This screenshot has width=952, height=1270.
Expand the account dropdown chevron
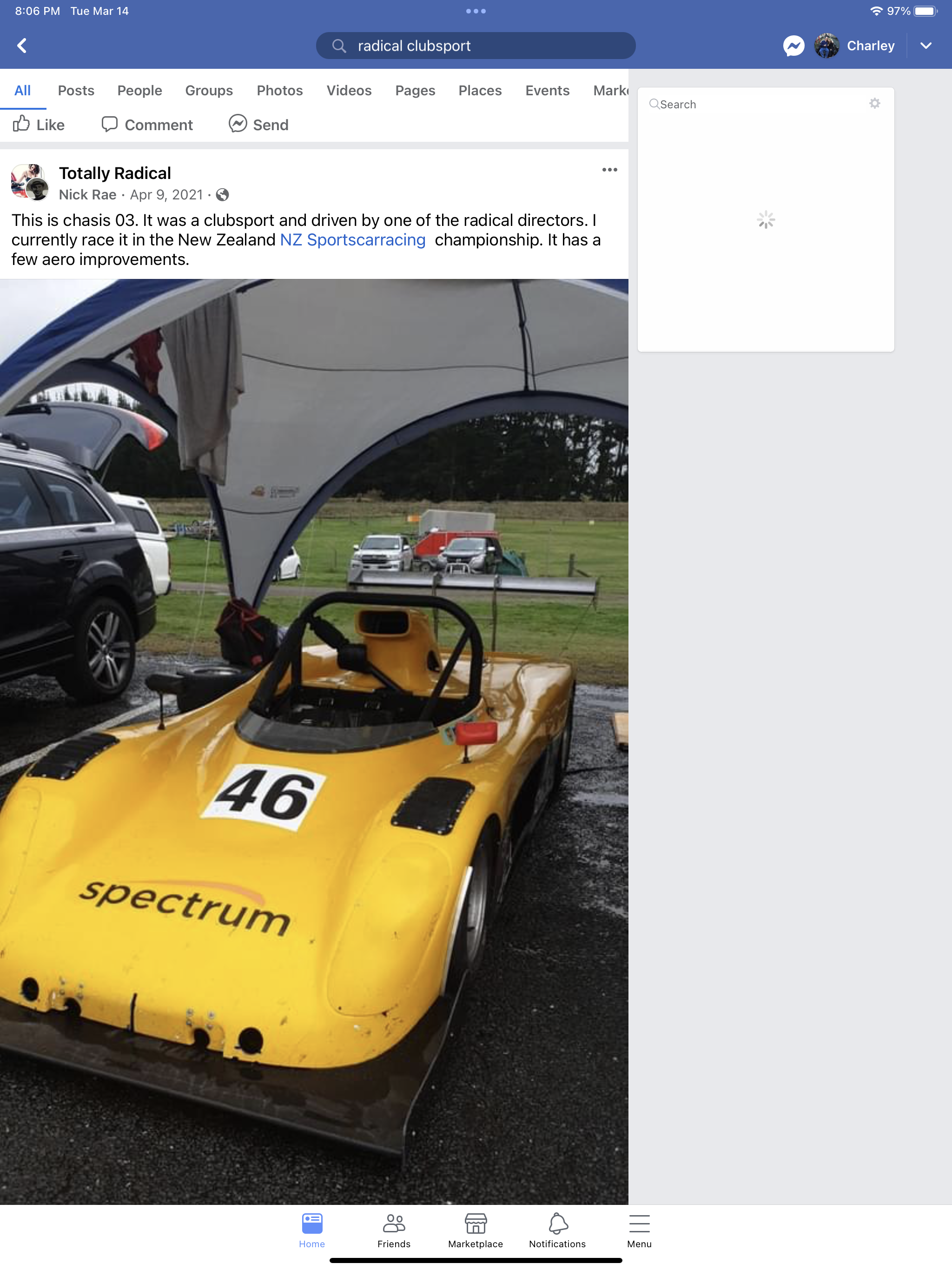tap(926, 46)
